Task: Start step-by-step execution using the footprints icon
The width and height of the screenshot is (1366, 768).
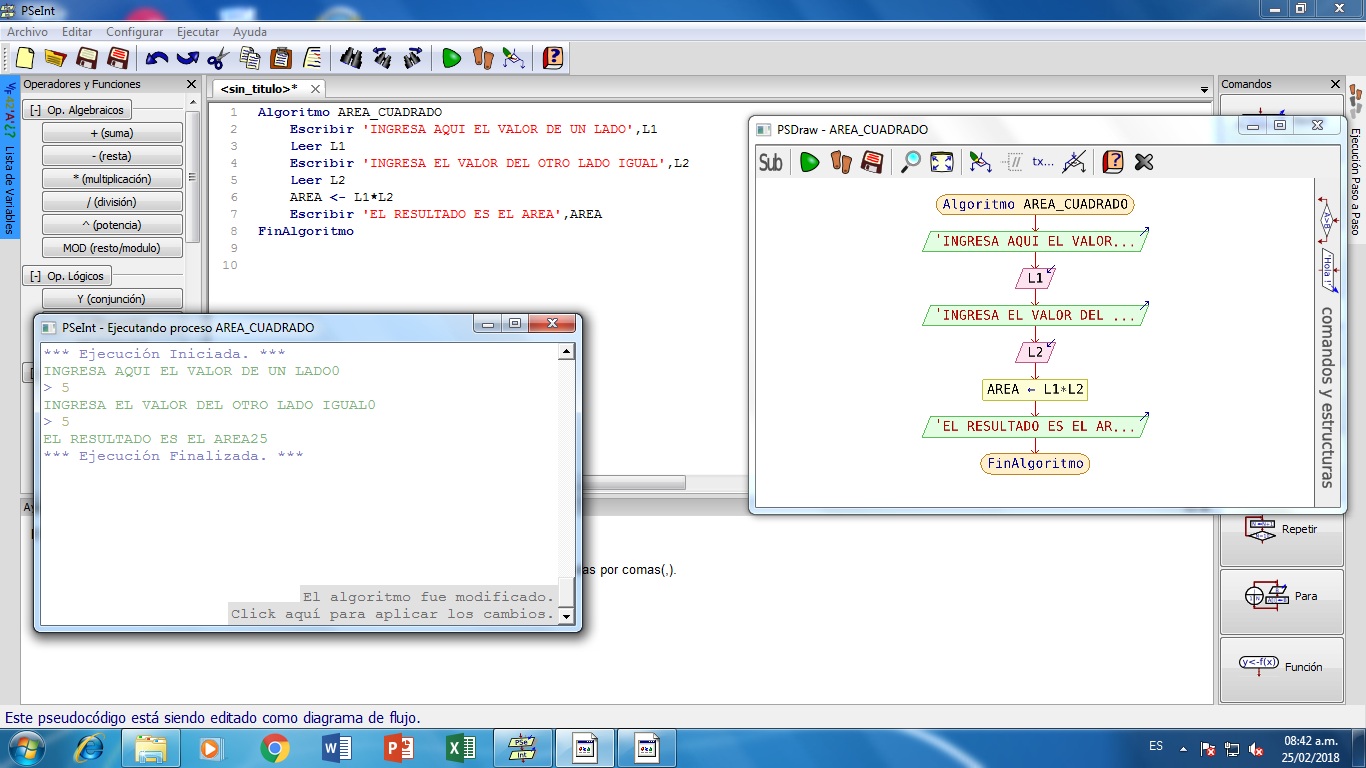Action: [x=481, y=58]
